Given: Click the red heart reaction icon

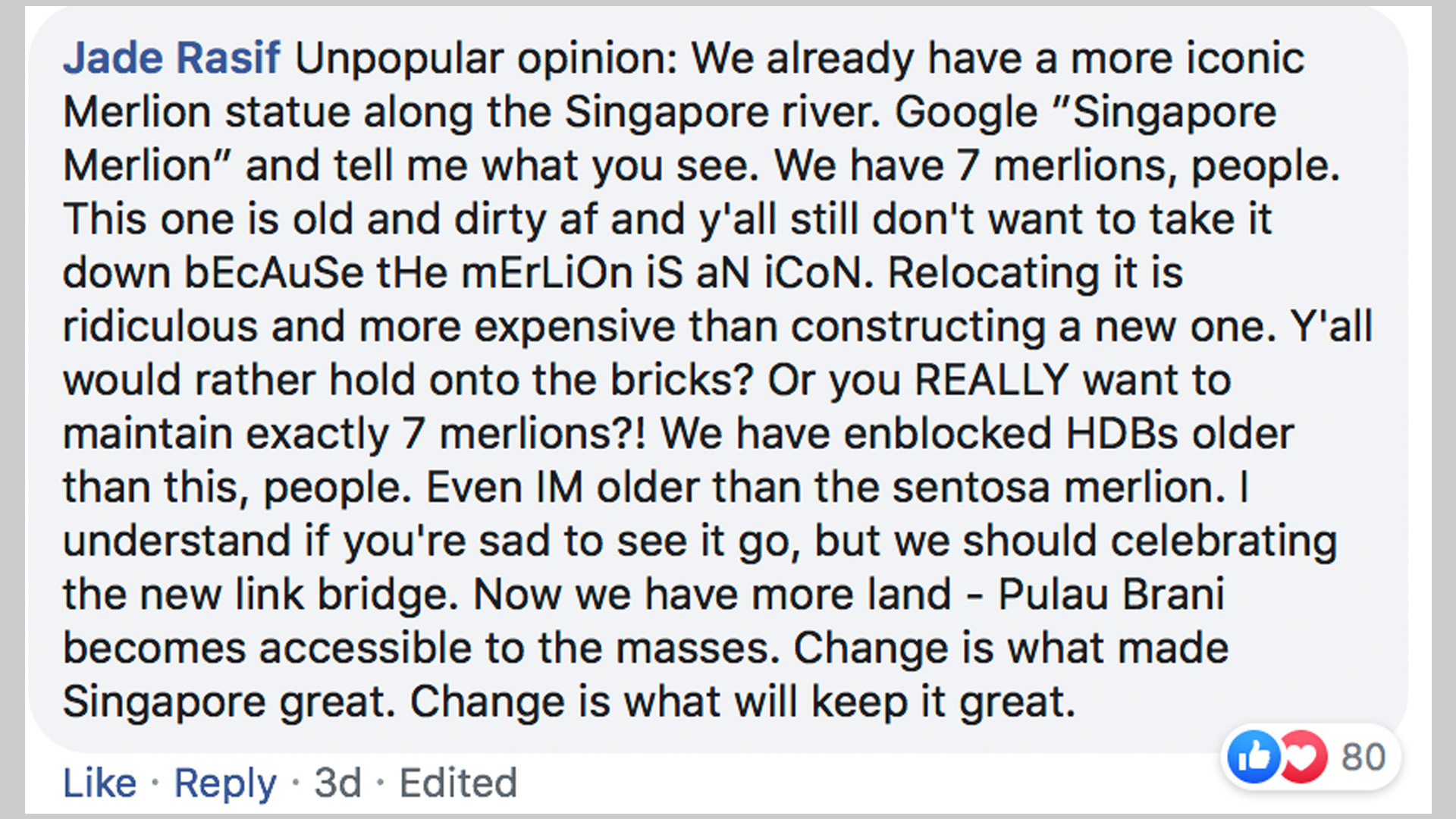Looking at the screenshot, I should 1304,756.
